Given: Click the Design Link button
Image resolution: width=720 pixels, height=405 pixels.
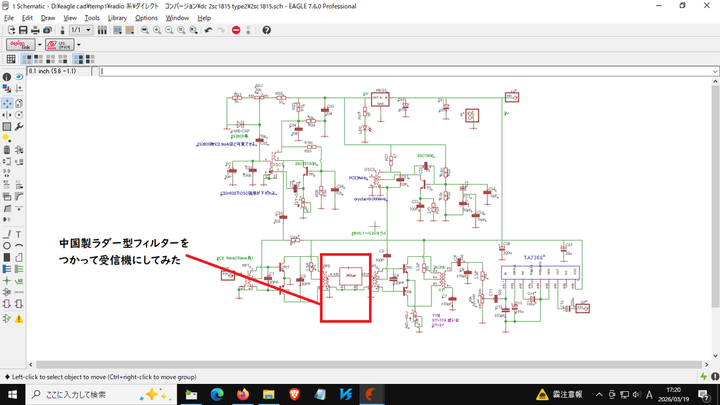Looking at the screenshot, I should [x=19, y=45].
